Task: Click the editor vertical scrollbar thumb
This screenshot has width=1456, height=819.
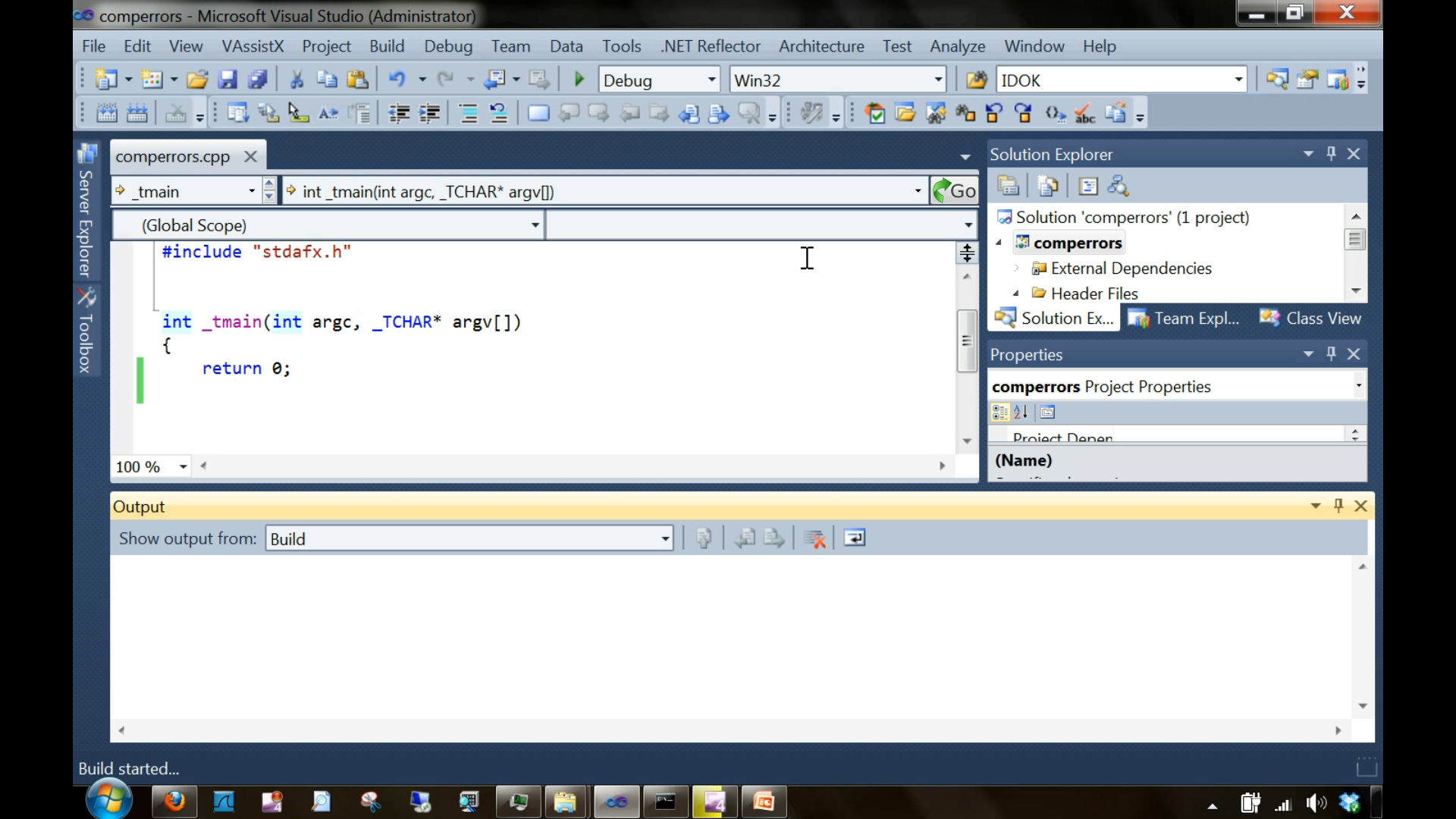Action: click(x=966, y=341)
